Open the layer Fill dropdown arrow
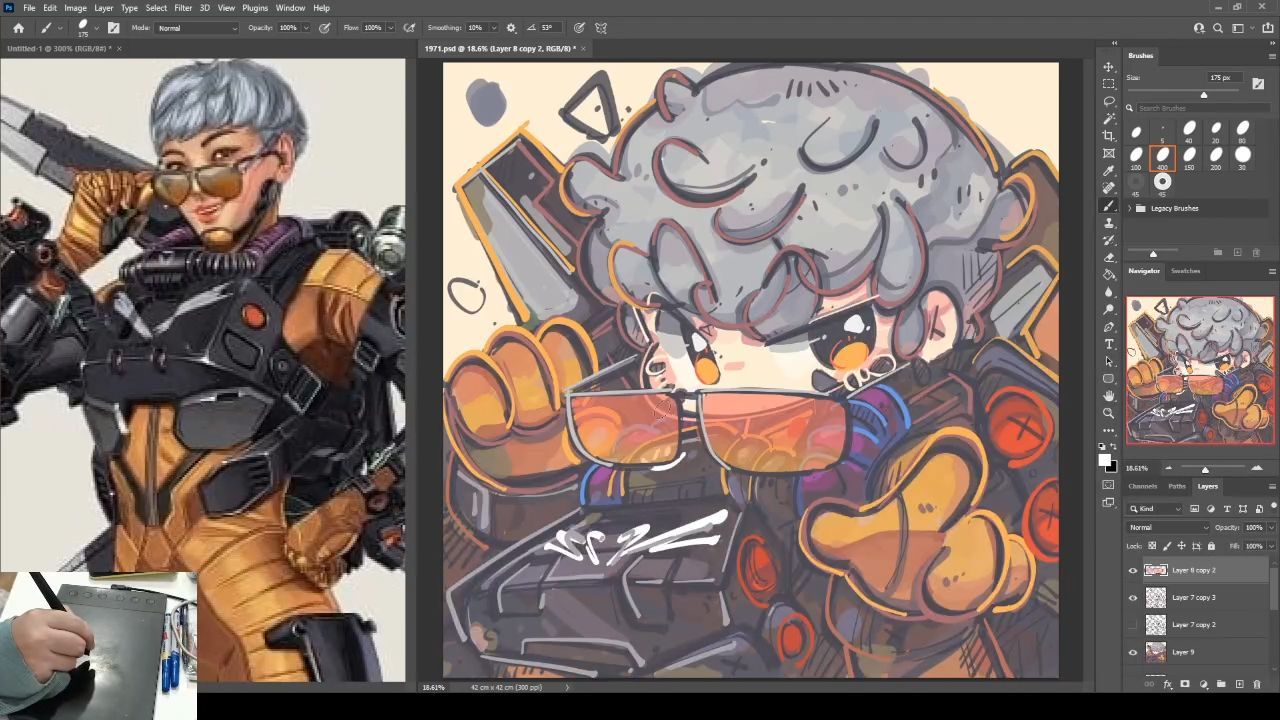This screenshot has height=720, width=1280. pos(1271,546)
